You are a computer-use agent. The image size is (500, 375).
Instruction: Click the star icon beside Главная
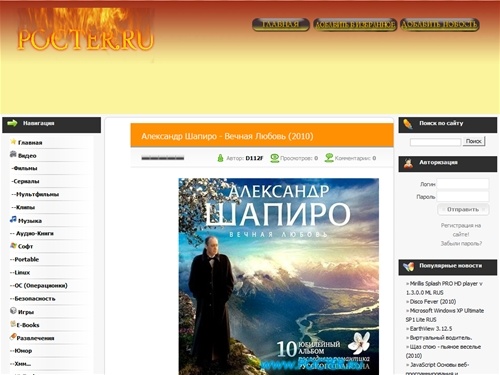point(13,142)
